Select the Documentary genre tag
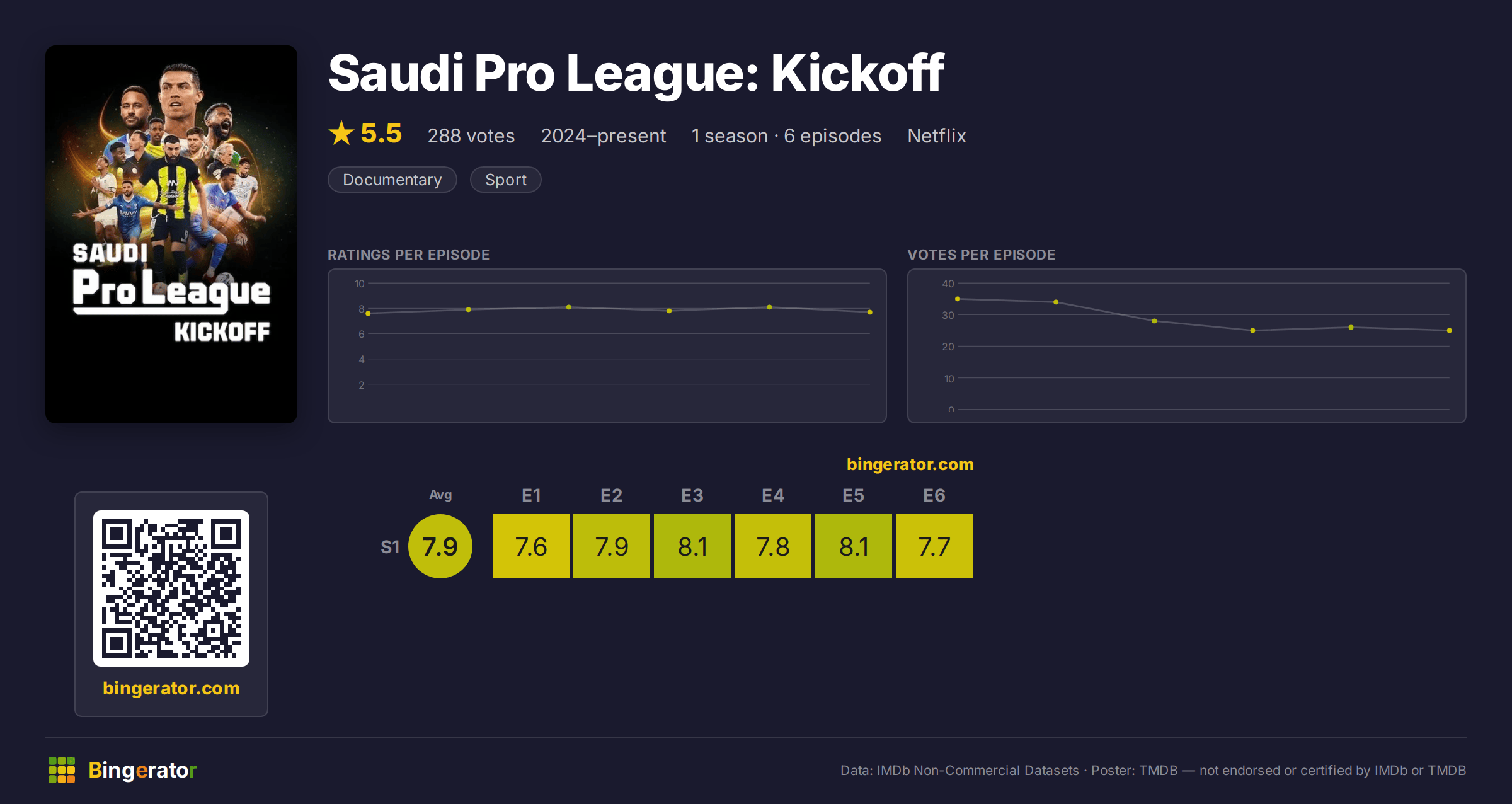The width and height of the screenshot is (1512, 804). click(392, 180)
